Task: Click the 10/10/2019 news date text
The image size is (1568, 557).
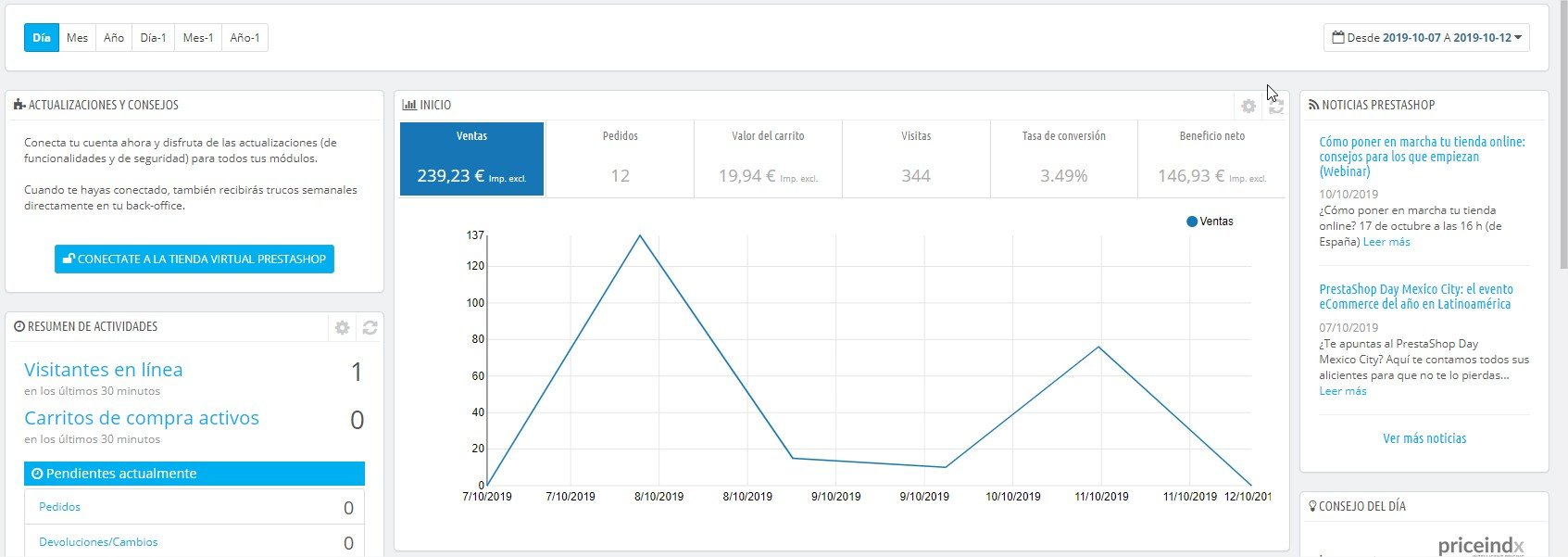Action: coord(1348,195)
